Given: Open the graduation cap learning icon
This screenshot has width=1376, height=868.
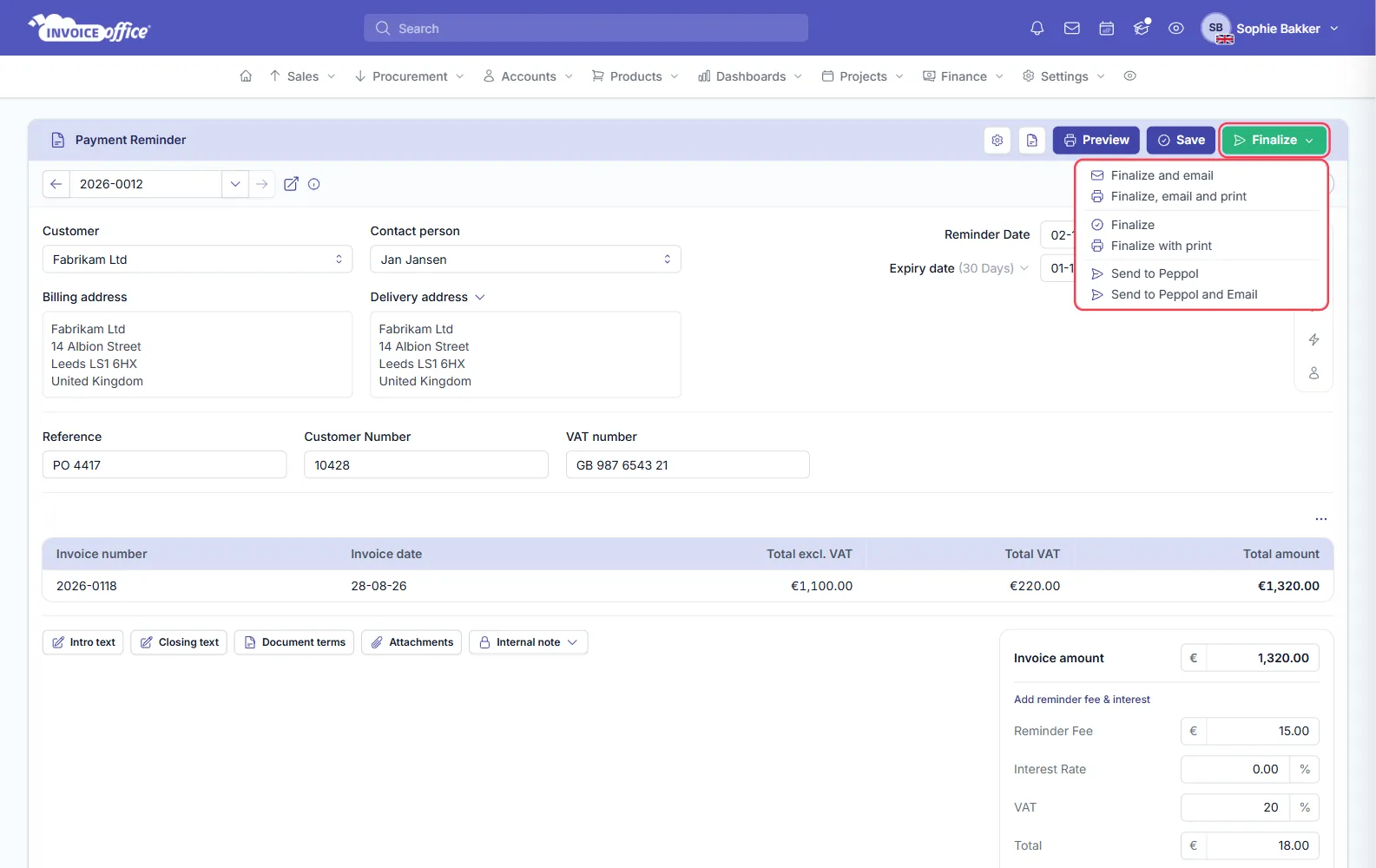Looking at the screenshot, I should click(1142, 29).
